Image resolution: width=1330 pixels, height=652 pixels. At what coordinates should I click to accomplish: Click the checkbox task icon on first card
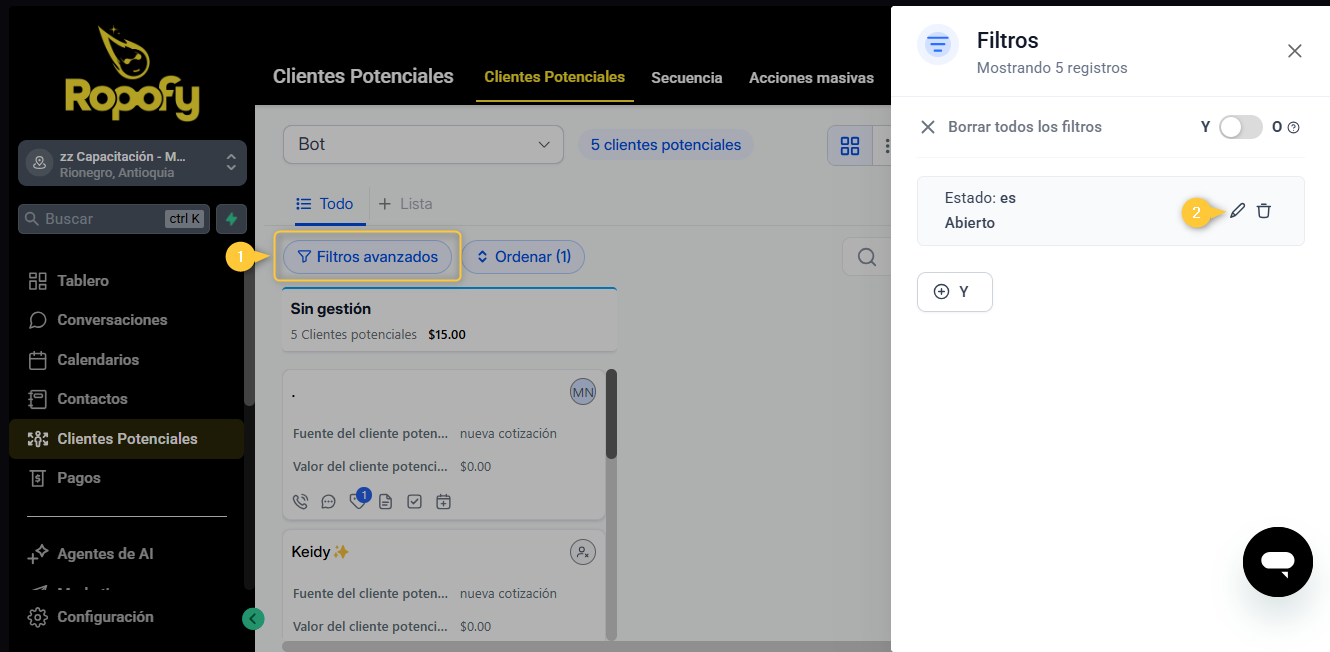tap(414, 502)
